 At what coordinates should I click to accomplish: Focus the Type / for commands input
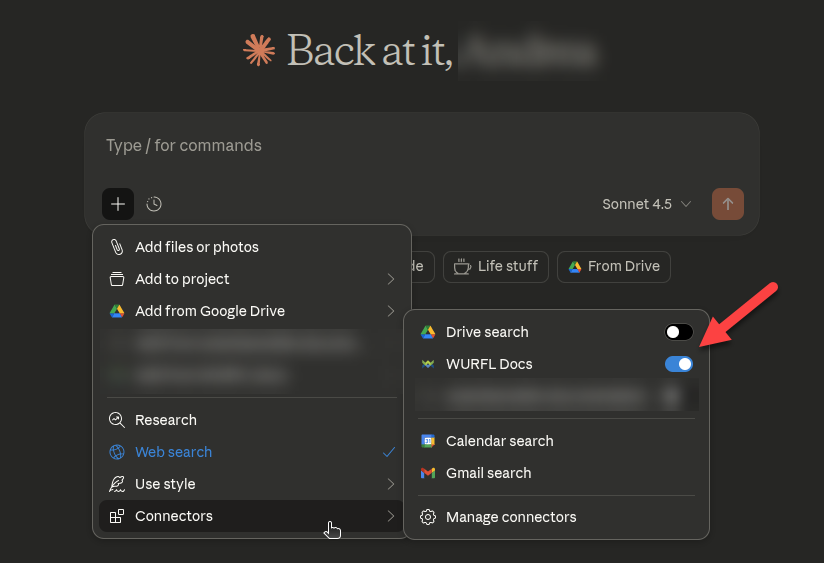tap(421, 146)
